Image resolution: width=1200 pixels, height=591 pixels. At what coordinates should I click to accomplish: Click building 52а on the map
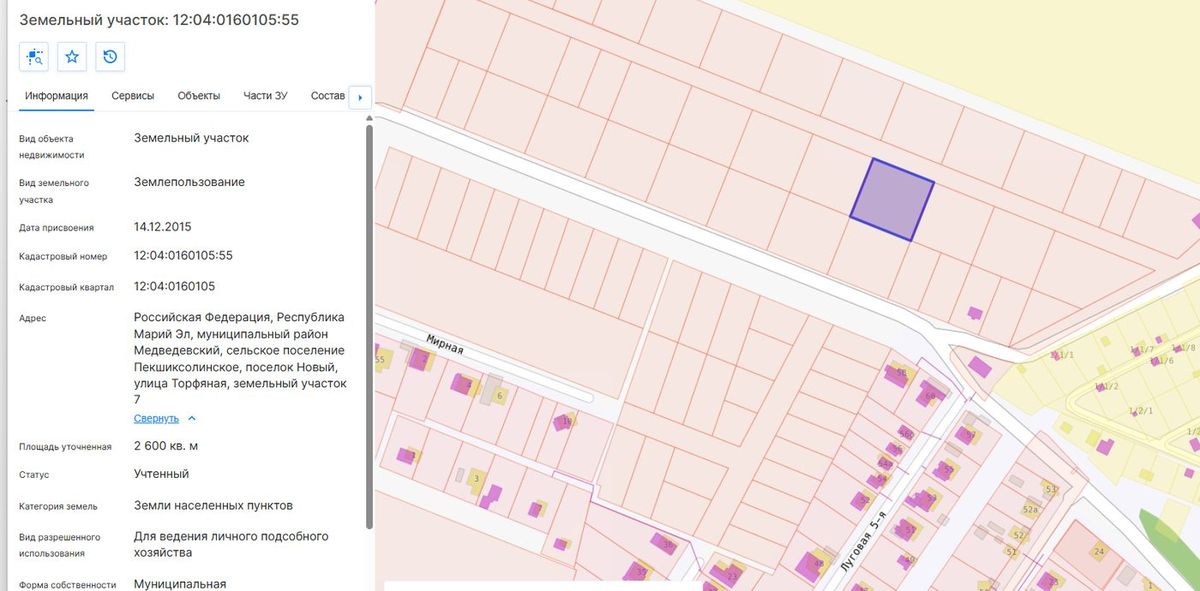coord(1031,509)
